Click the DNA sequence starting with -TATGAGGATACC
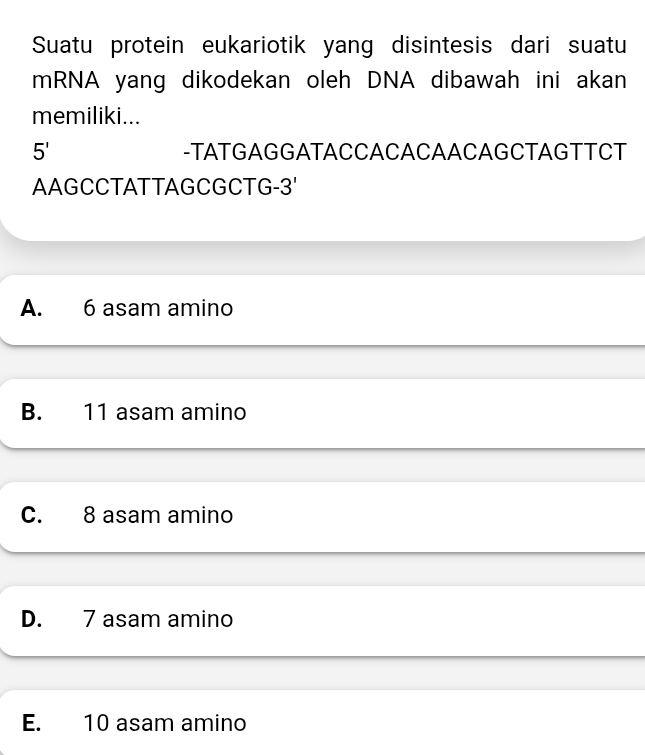The width and height of the screenshot is (645, 755). click(405, 153)
